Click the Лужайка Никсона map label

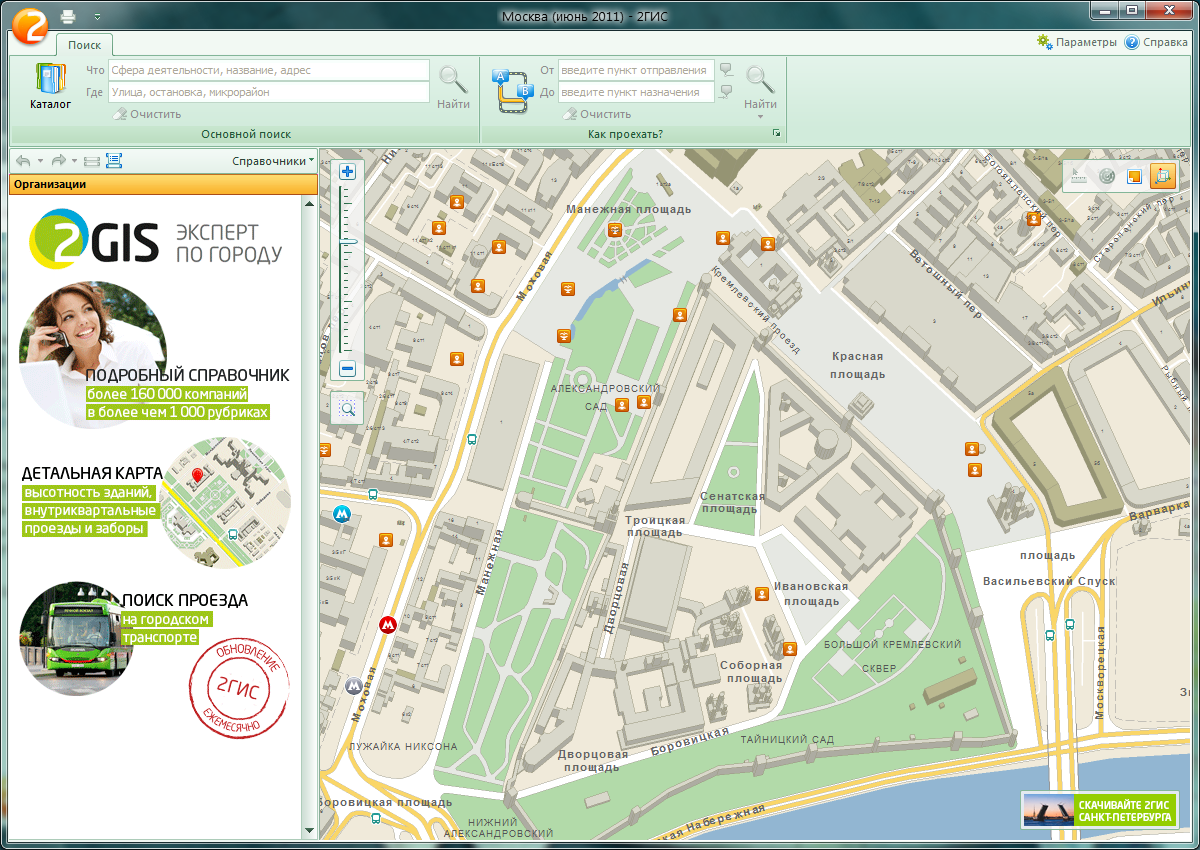click(x=403, y=747)
